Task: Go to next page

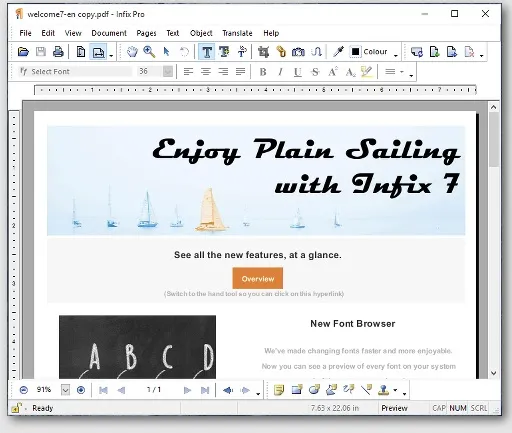Action: tap(187, 390)
